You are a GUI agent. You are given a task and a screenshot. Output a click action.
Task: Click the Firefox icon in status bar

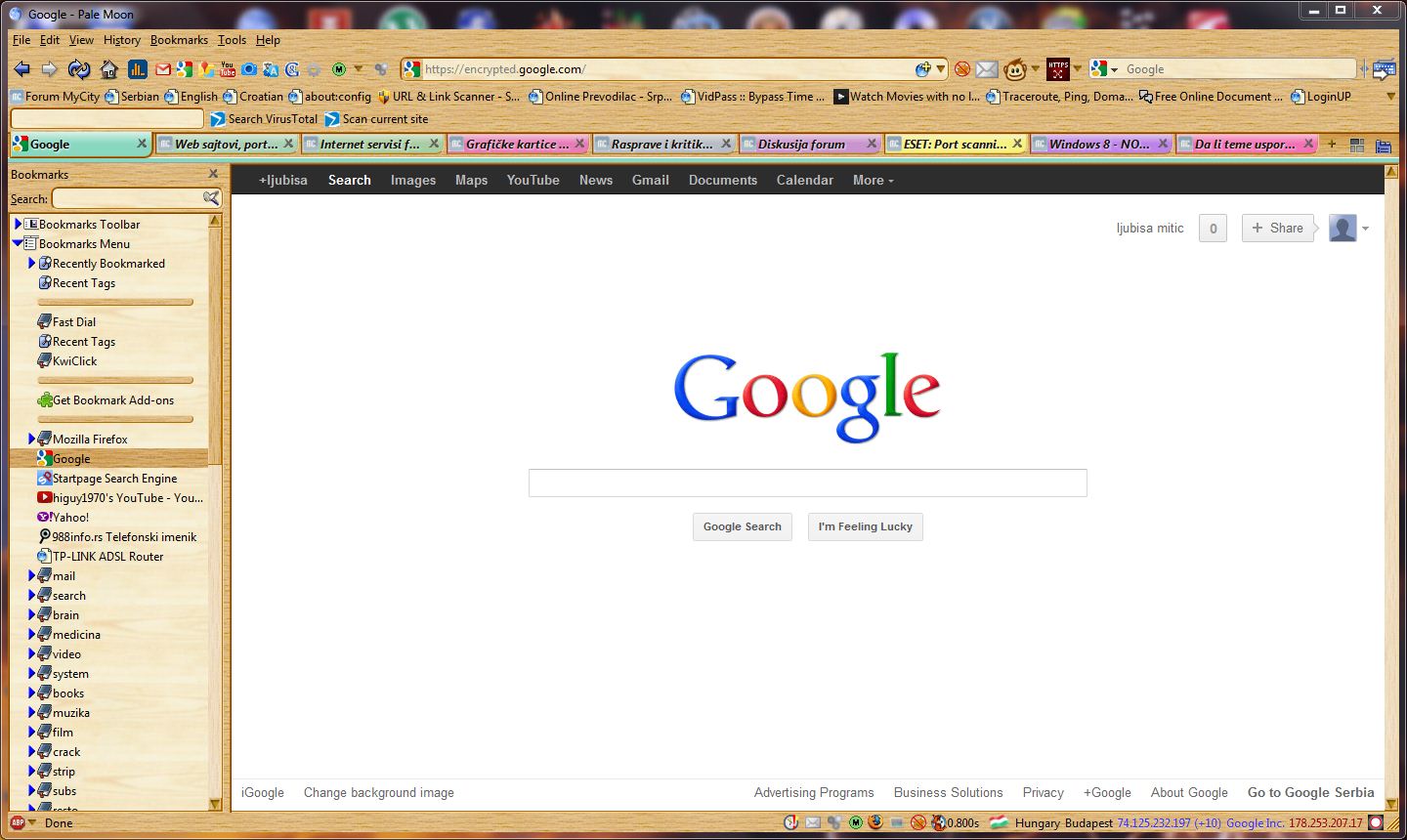coord(874,823)
